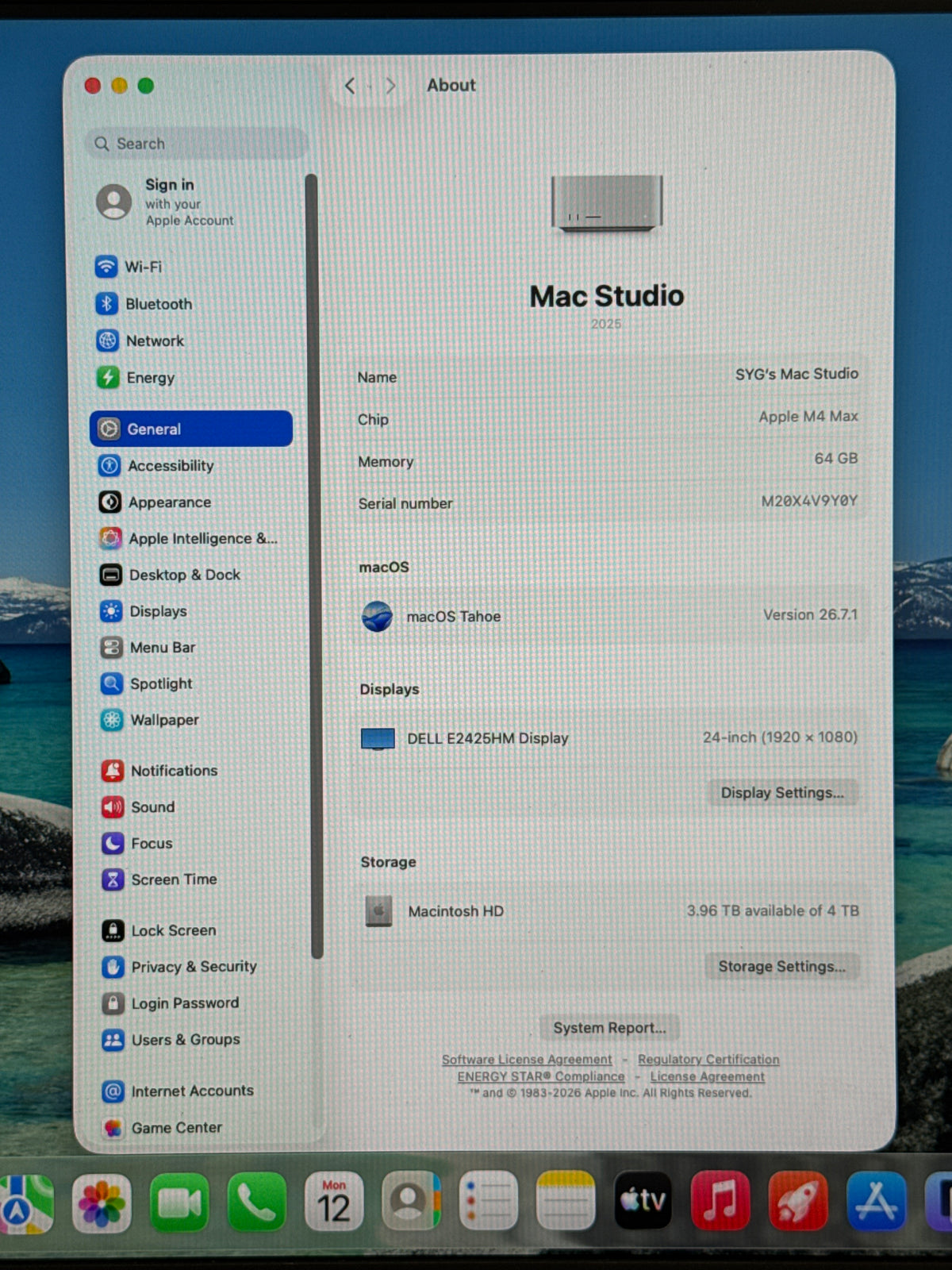Viewport: 952px width, 1270px height.
Task: Open Accessibility settings
Action: (x=155, y=466)
